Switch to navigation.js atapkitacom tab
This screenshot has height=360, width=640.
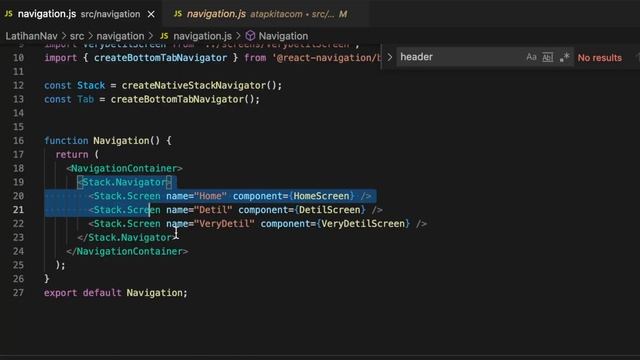click(x=266, y=14)
